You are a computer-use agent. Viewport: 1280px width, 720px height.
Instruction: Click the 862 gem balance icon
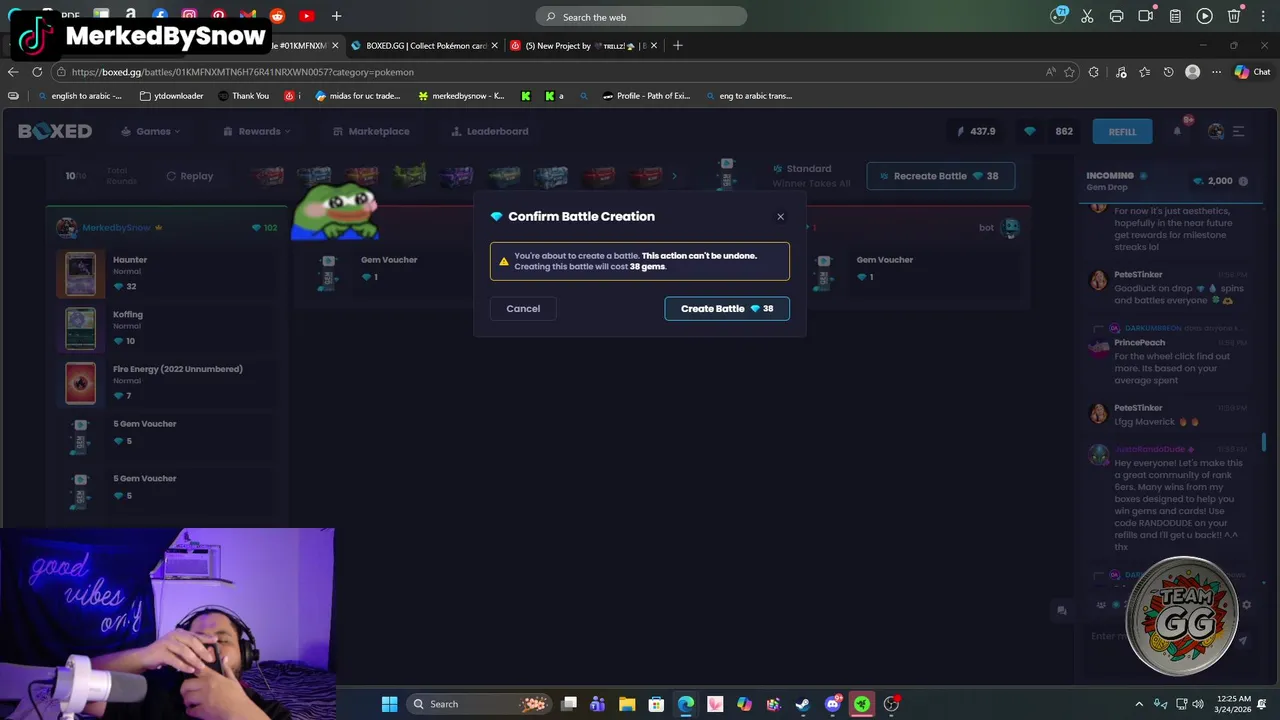click(1030, 131)
